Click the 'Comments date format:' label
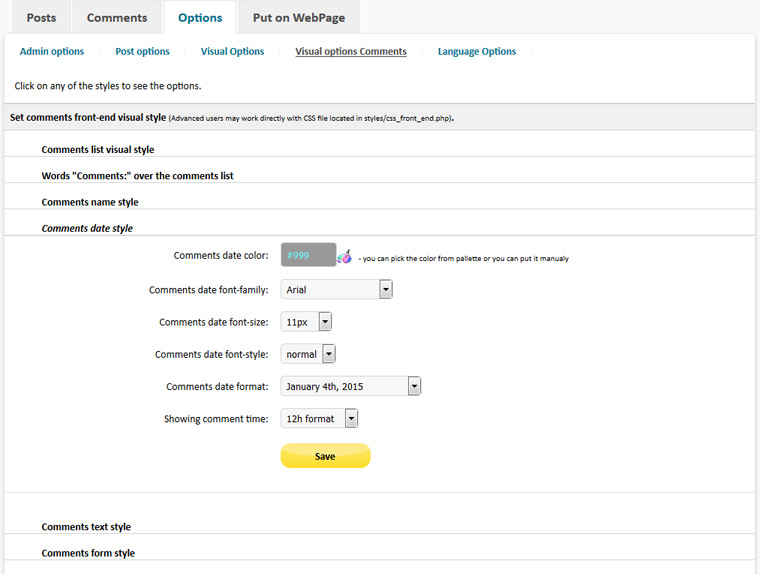Viewport: 760px width, 576px height. click(217, 386)
